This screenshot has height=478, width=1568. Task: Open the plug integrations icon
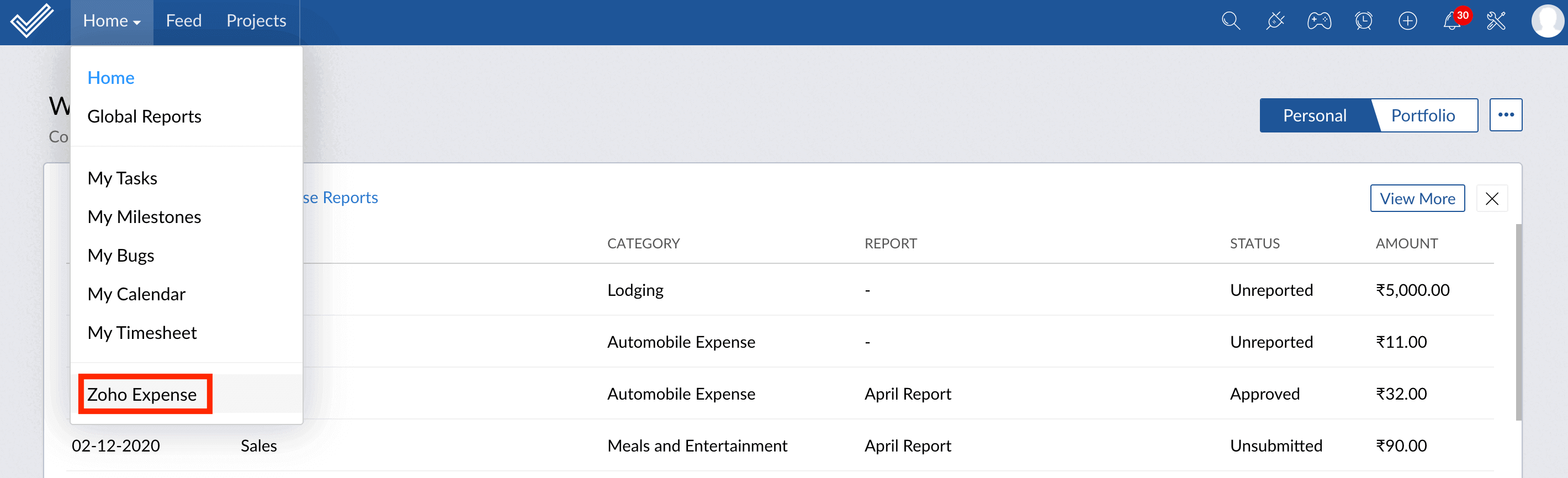coord(1275,22)
